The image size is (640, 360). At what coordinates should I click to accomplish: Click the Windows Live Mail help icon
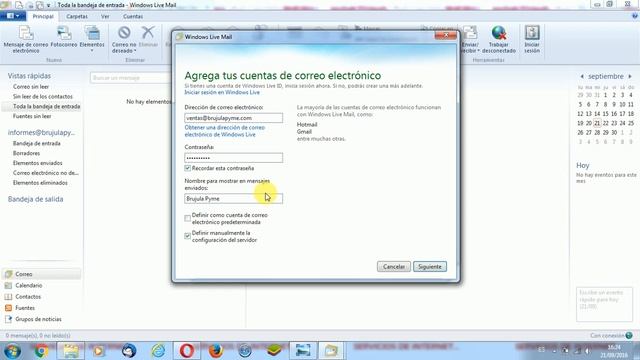coord(635,16)
